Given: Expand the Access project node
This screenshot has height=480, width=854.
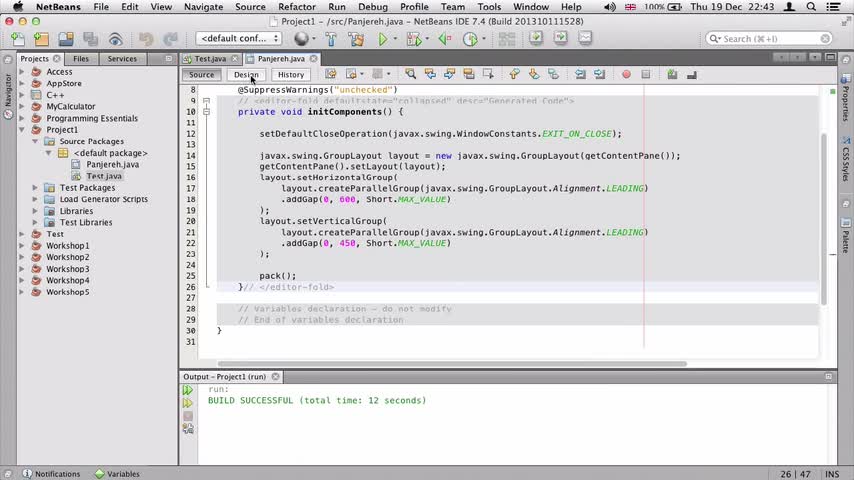Looking at the screenshot, I should (22, 71).
